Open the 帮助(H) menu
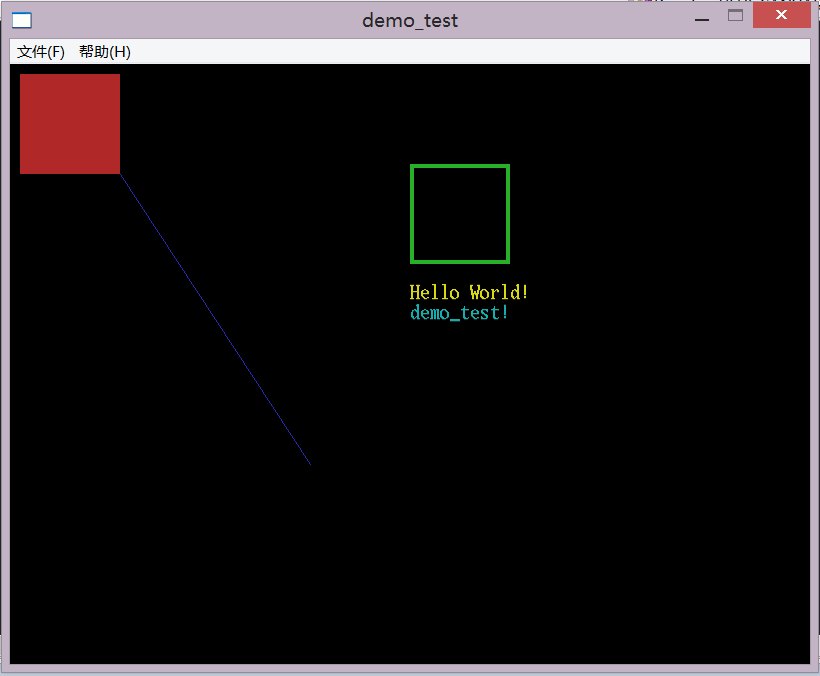This screenshot has height=676, width=820. pos(105,52)
